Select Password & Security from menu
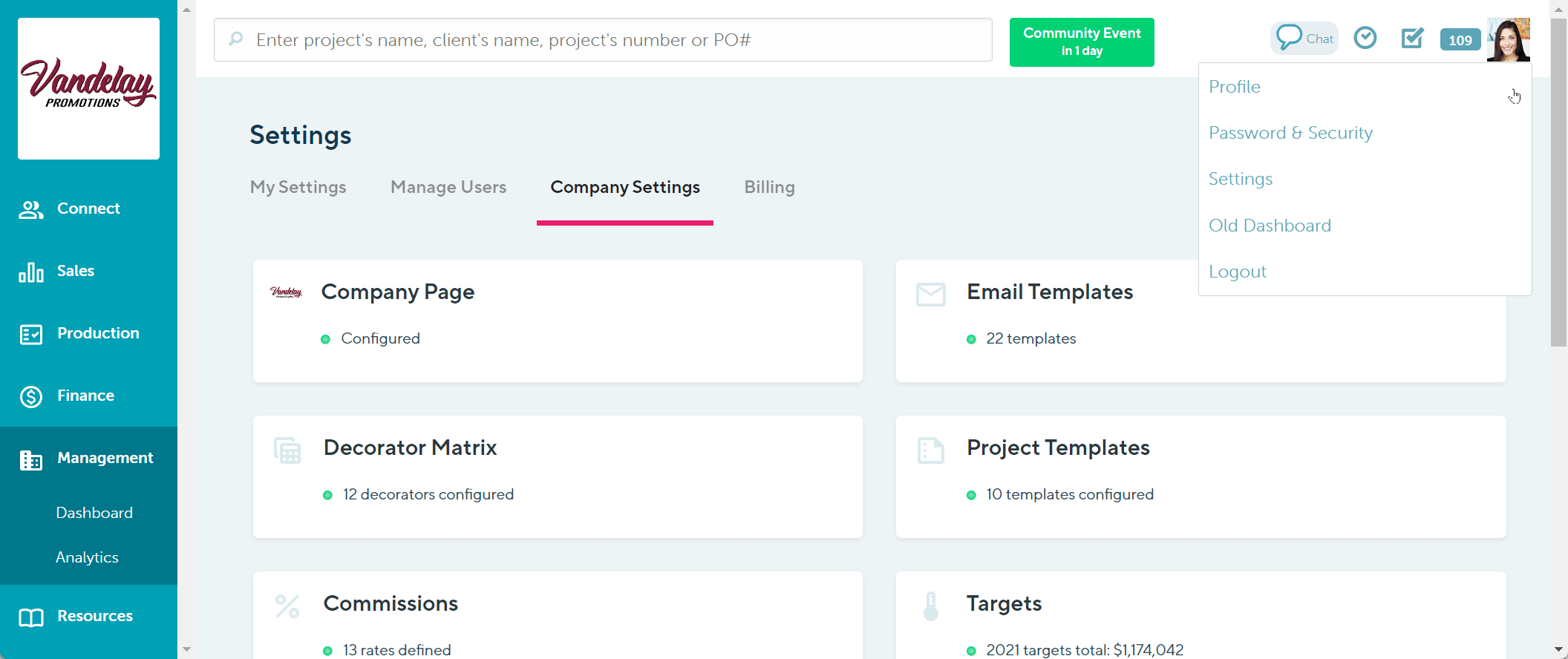 (1290, 133)
